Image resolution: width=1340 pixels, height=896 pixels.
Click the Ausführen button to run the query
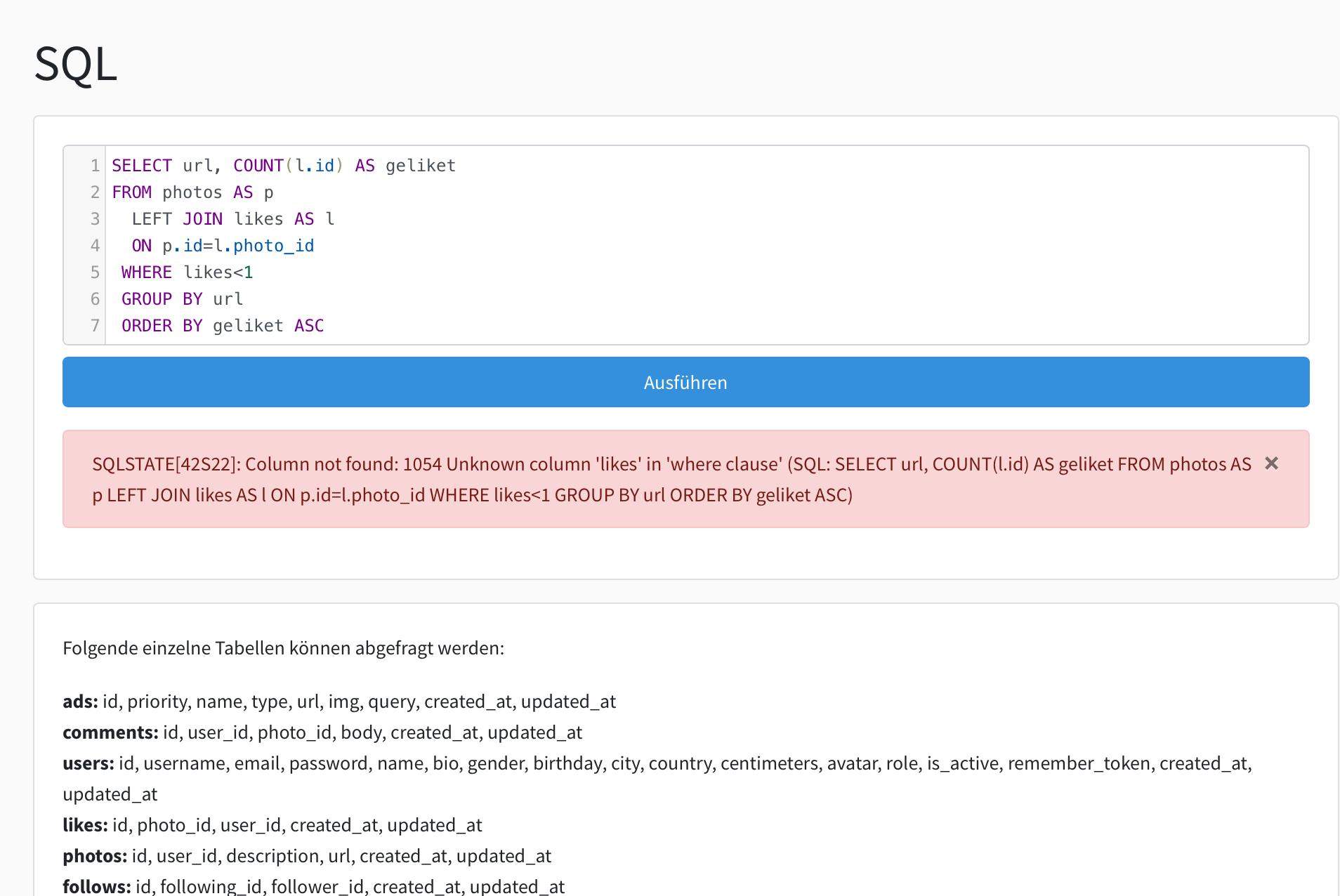(x=685, y=381)
